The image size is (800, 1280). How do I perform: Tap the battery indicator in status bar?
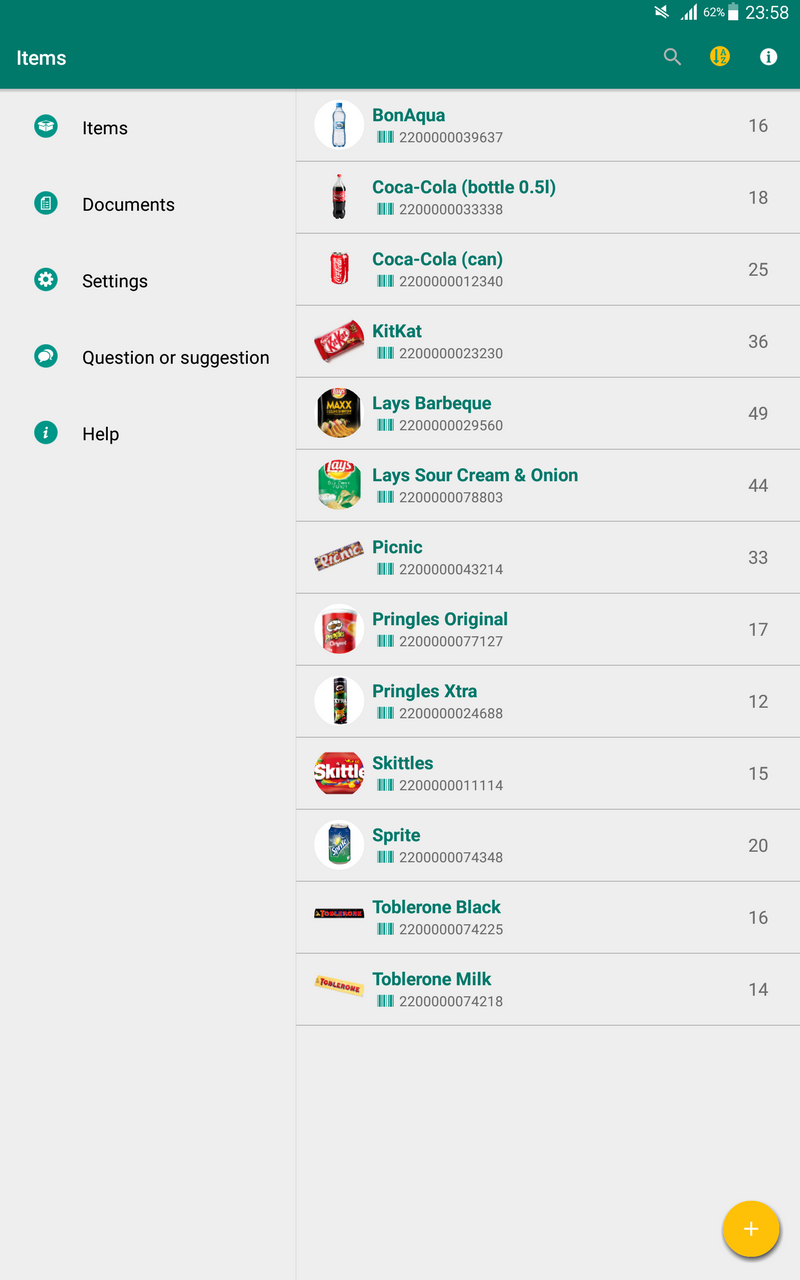[733, 13]
